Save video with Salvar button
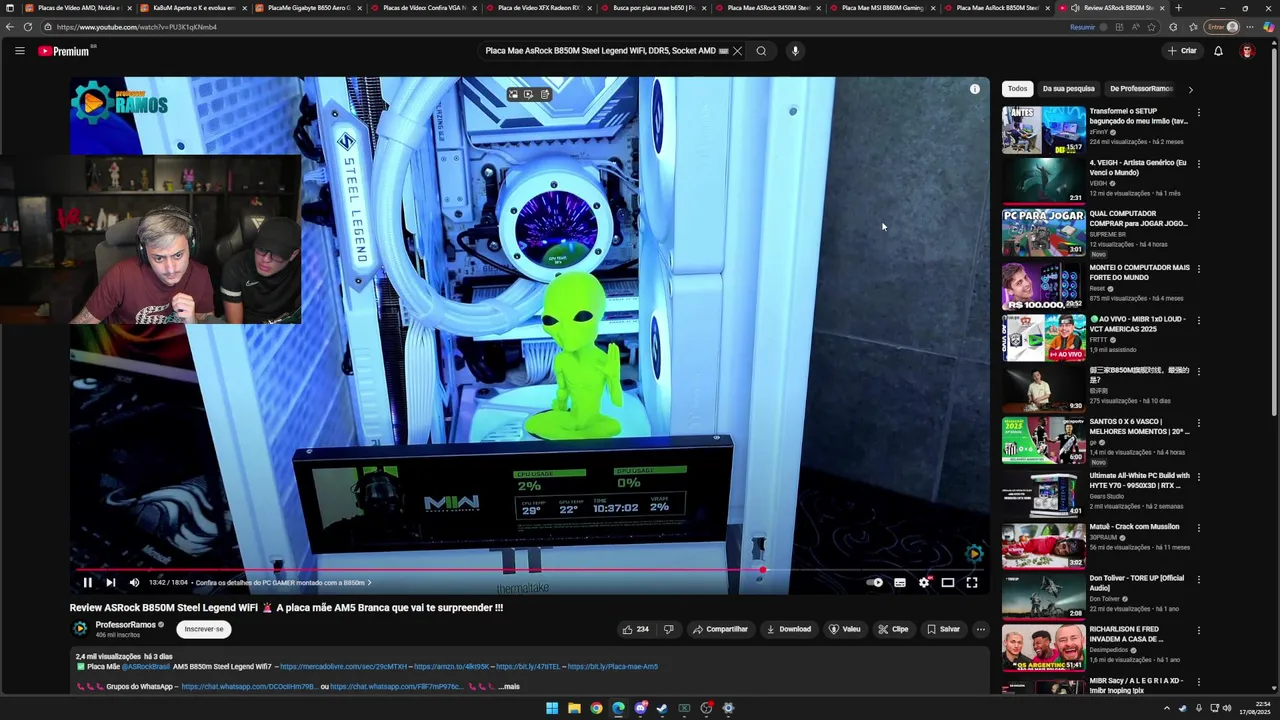The width and height of the screenshot is (1280, 720). pyautogui.click(x=943, y=629)
